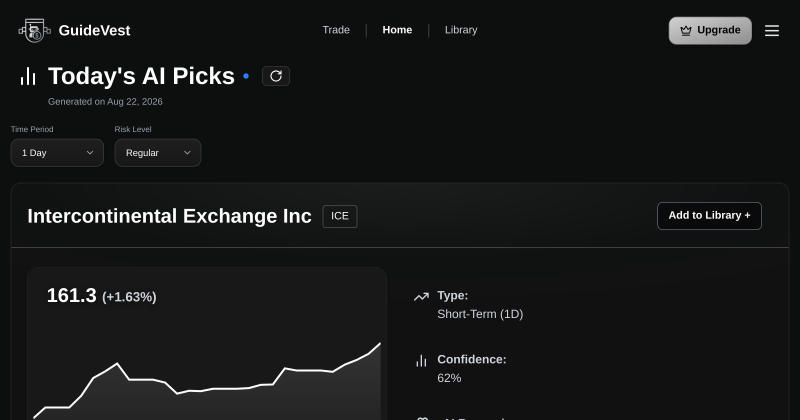Click the blue status dot after Today's AI Picks
The image size is (800, 420).
point(246,76)
